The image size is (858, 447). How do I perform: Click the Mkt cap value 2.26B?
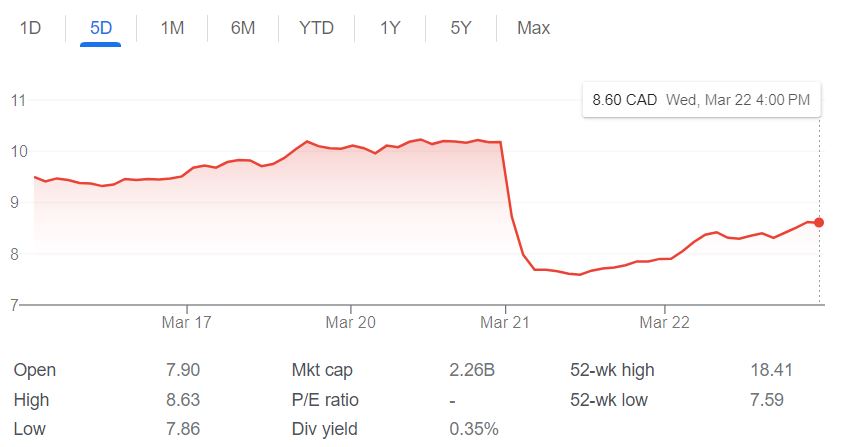click(x=472, y=370)
